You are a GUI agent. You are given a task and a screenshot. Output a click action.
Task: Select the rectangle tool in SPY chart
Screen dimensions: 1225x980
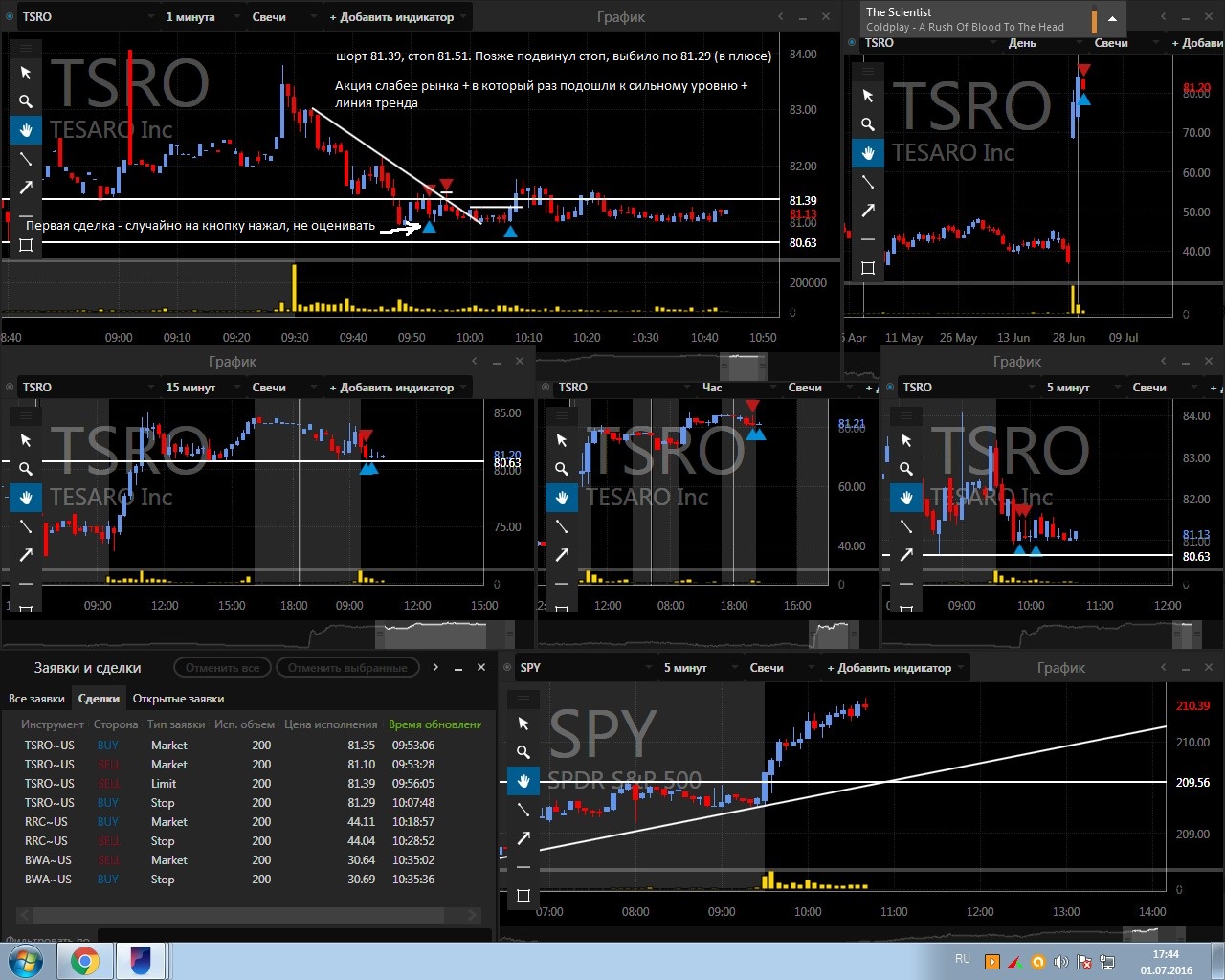[x=523, y=896]
